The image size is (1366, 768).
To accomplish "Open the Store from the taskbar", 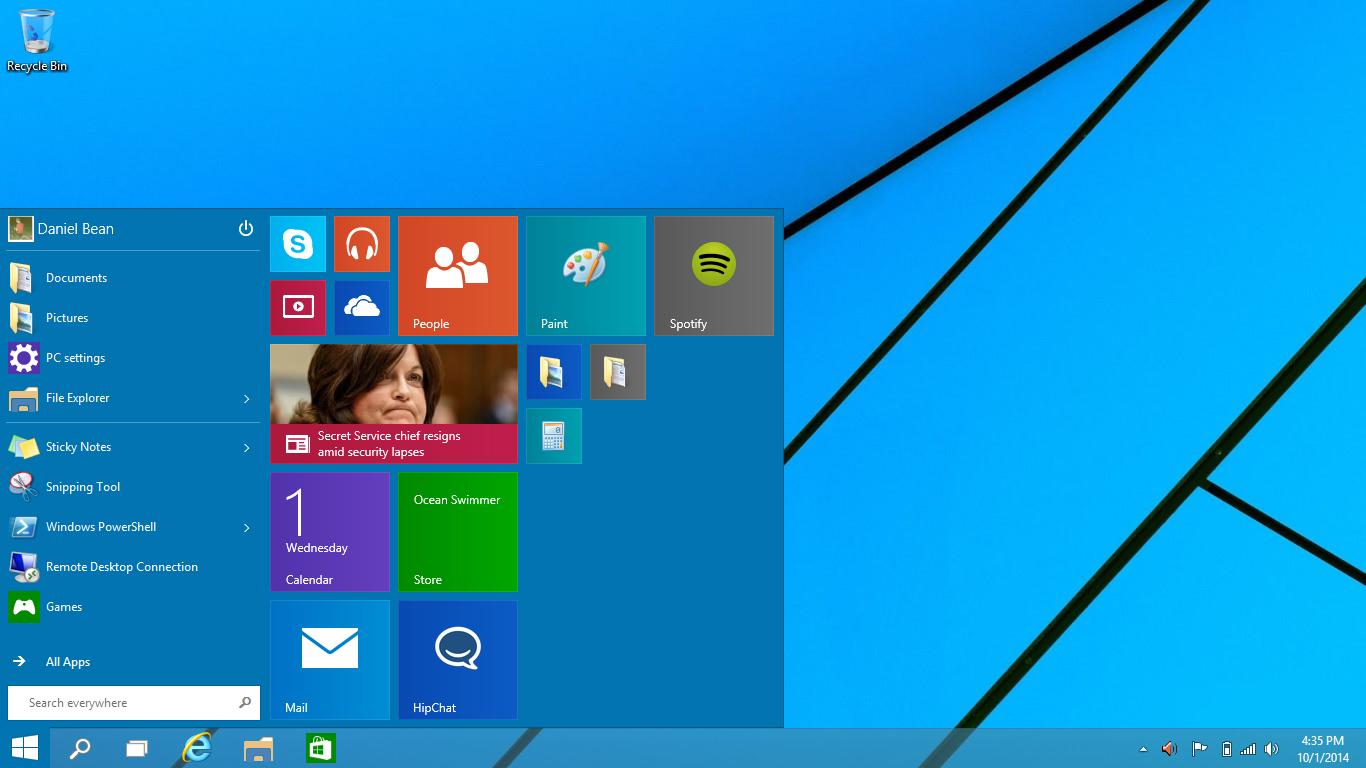I will [x=321, y=748].
